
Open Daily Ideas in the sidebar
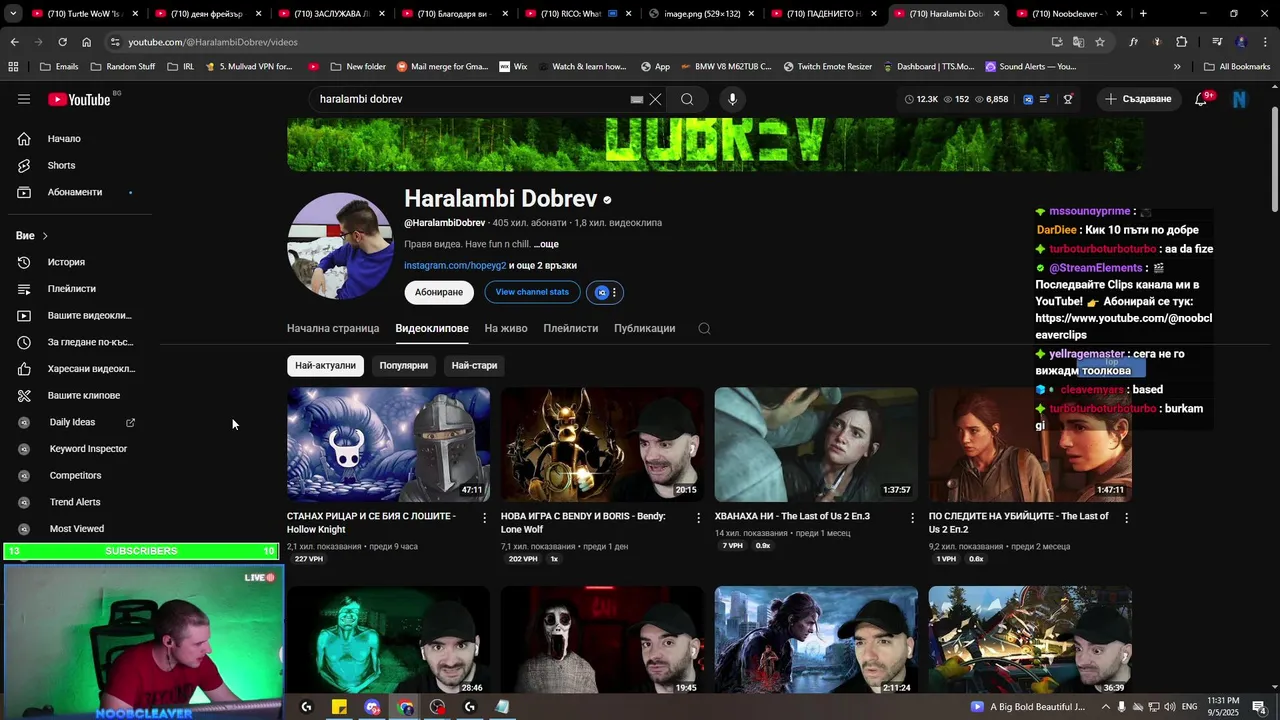(72, 422)
